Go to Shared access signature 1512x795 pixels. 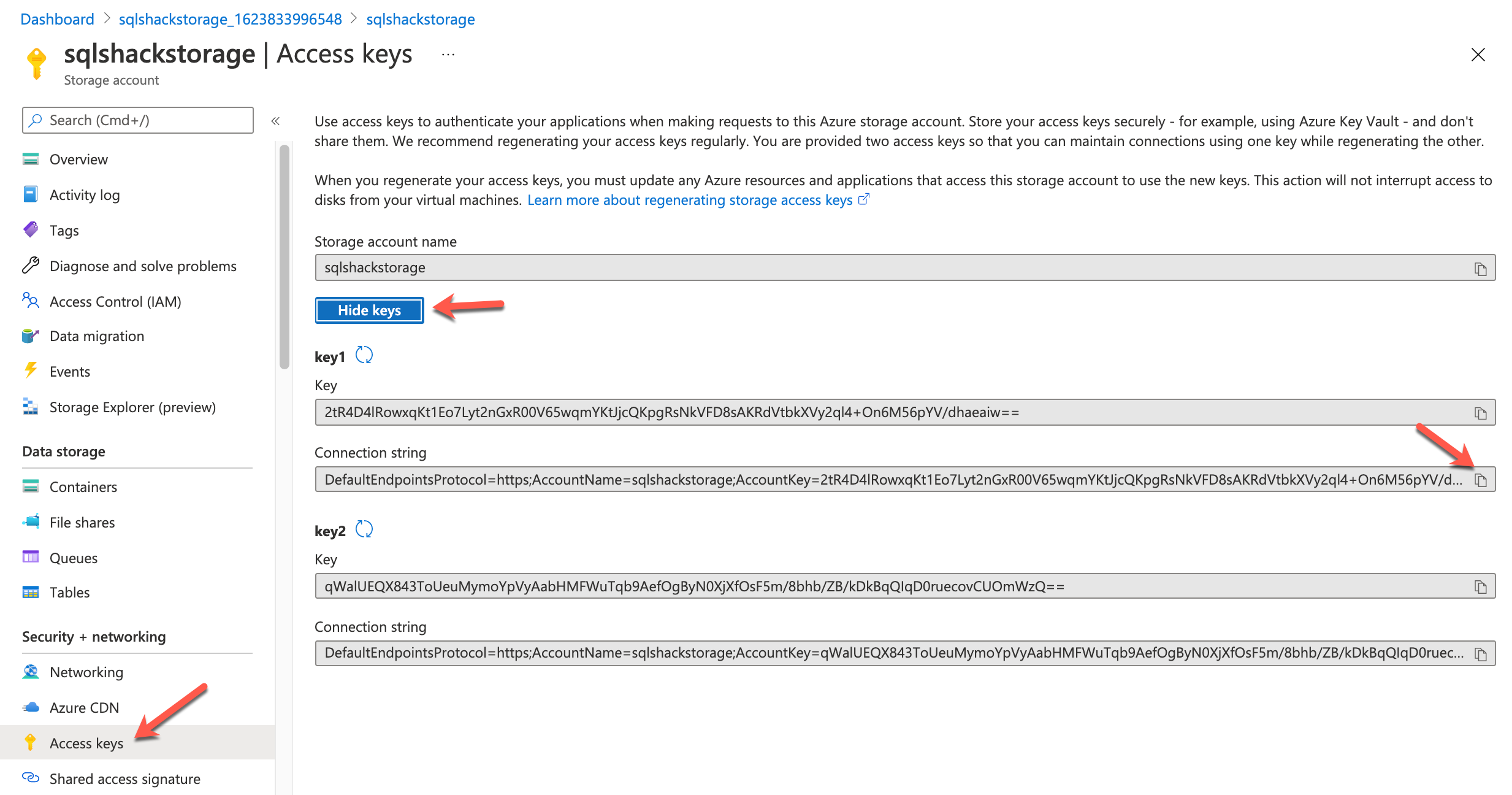tap(124, 779)
